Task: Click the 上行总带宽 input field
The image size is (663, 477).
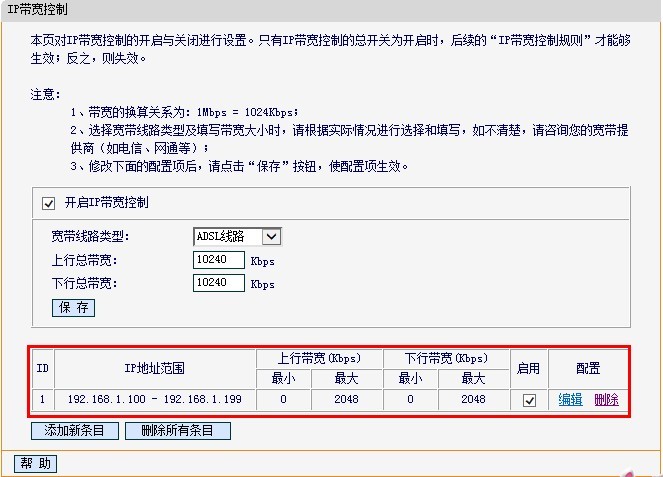Action: tap(219, 260)
